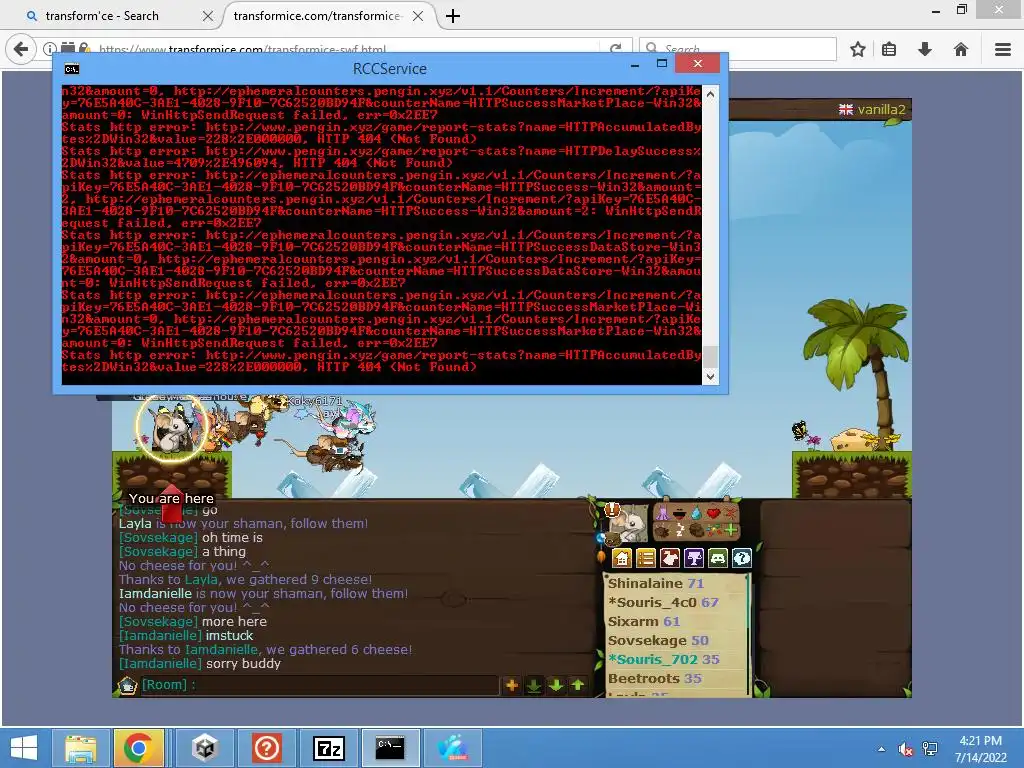This screenshot has height=768, width=1024.
Task: Open Windows Start button
Action: (x=24, y=748)
